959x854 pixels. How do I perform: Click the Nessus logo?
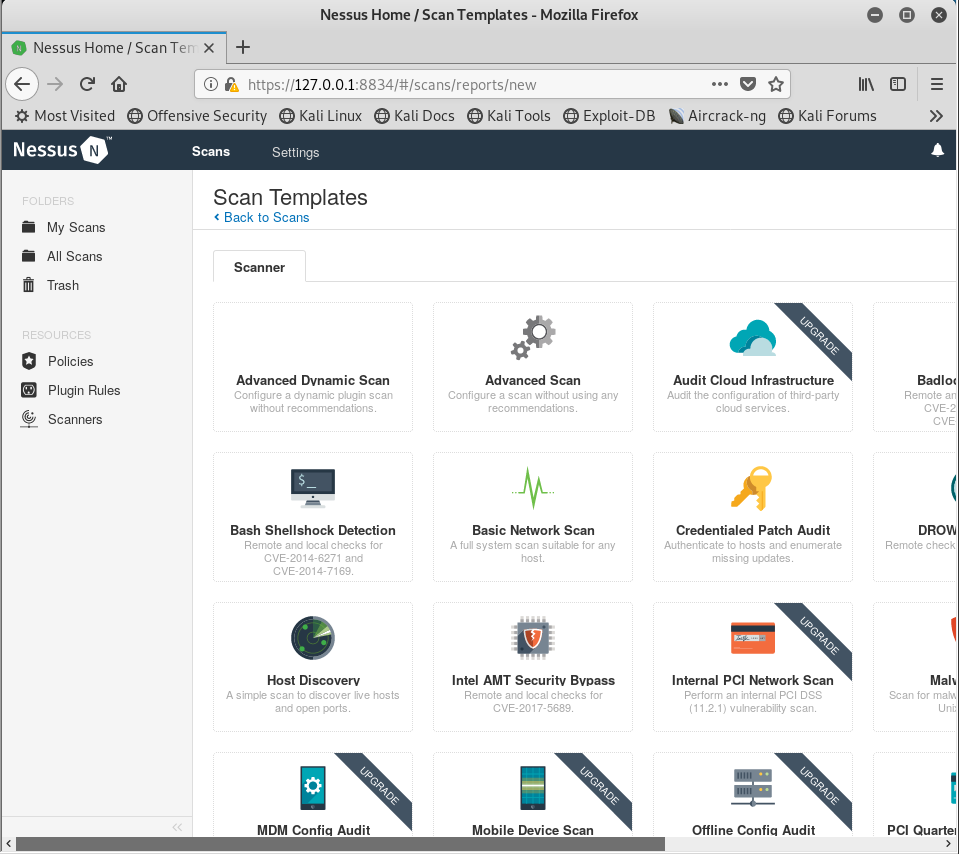(61, 150)
